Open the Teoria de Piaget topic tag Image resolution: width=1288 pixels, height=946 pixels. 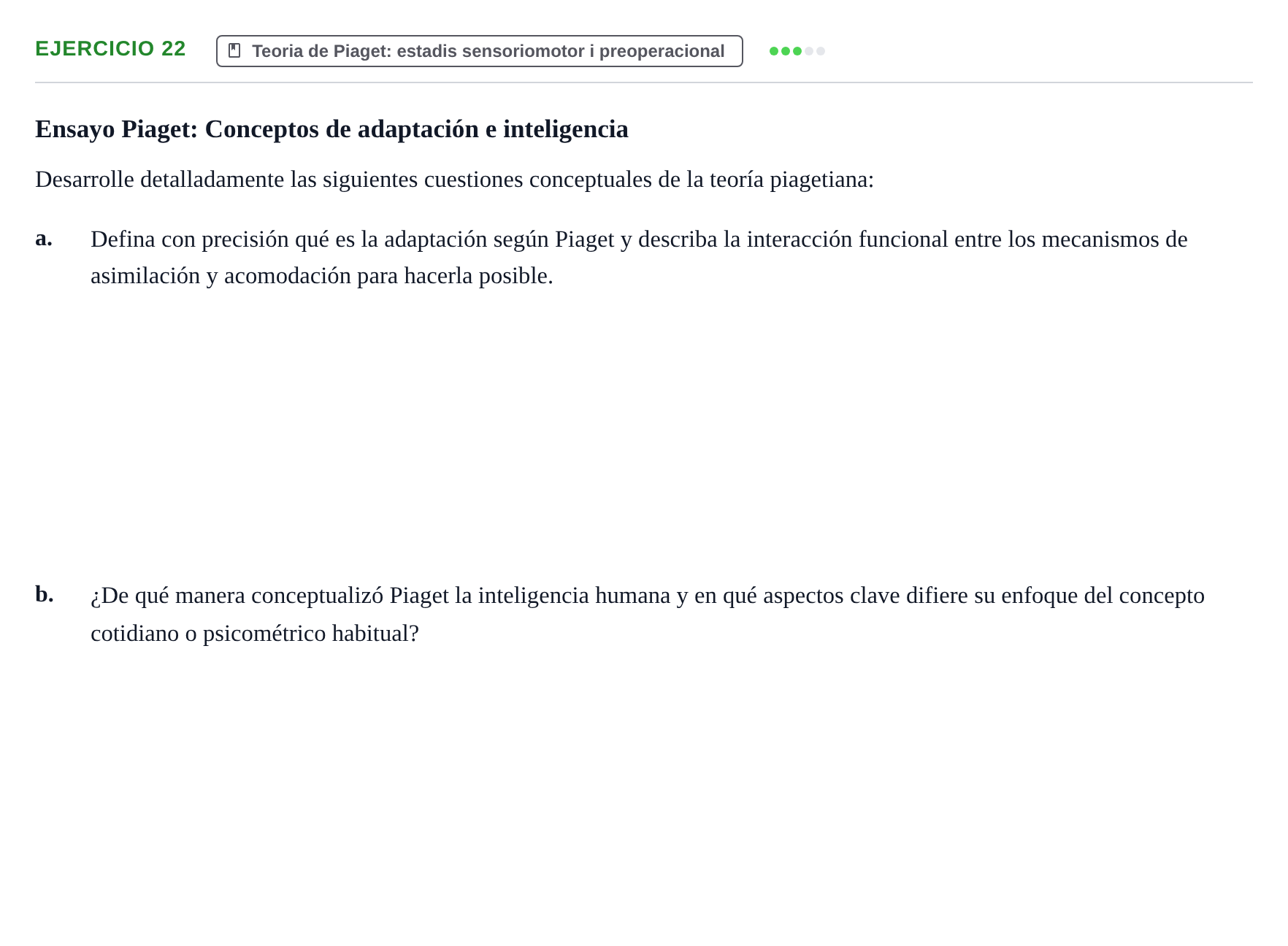479,51
